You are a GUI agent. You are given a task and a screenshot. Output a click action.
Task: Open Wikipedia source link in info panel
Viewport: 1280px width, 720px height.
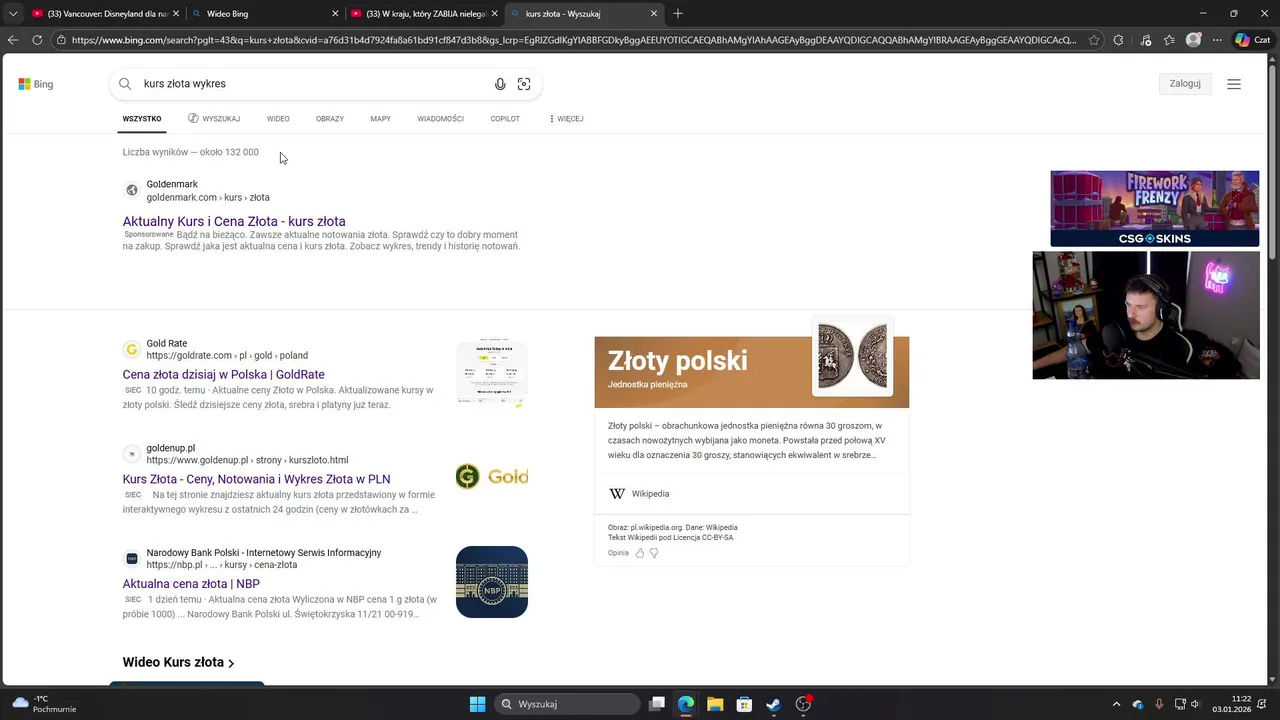(640, 494)
